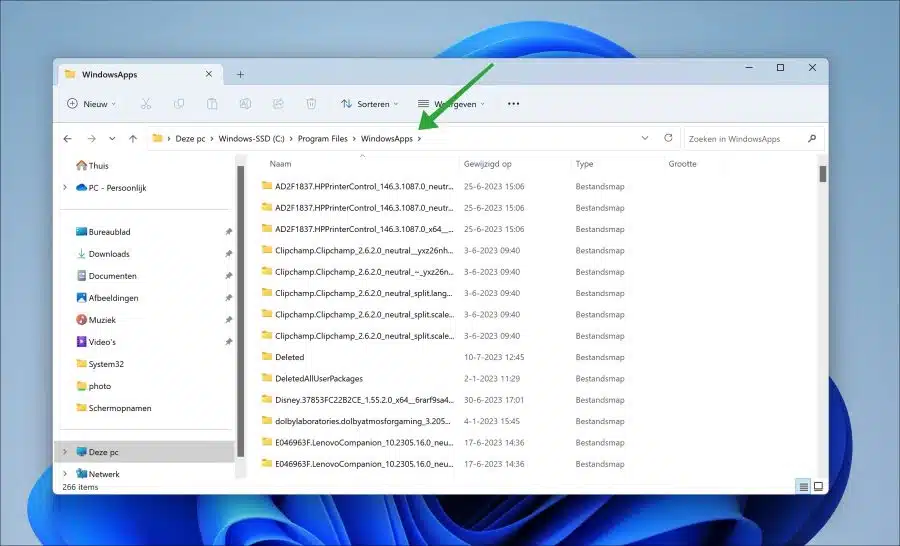
Task: Switch to large icons view in status bar
Action: [x=818, y=486]
